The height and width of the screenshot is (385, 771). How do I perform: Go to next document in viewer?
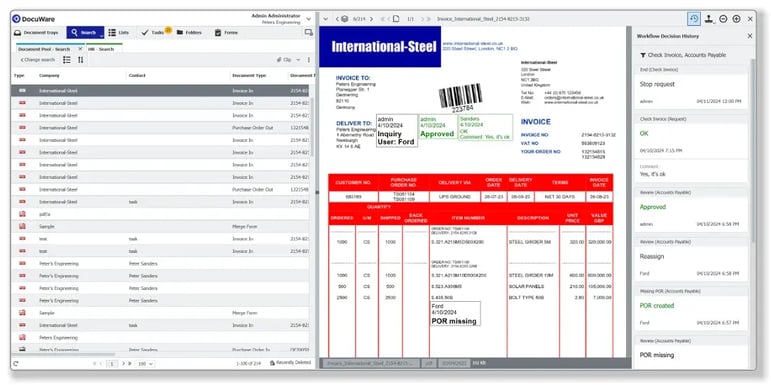click(371, 19)
